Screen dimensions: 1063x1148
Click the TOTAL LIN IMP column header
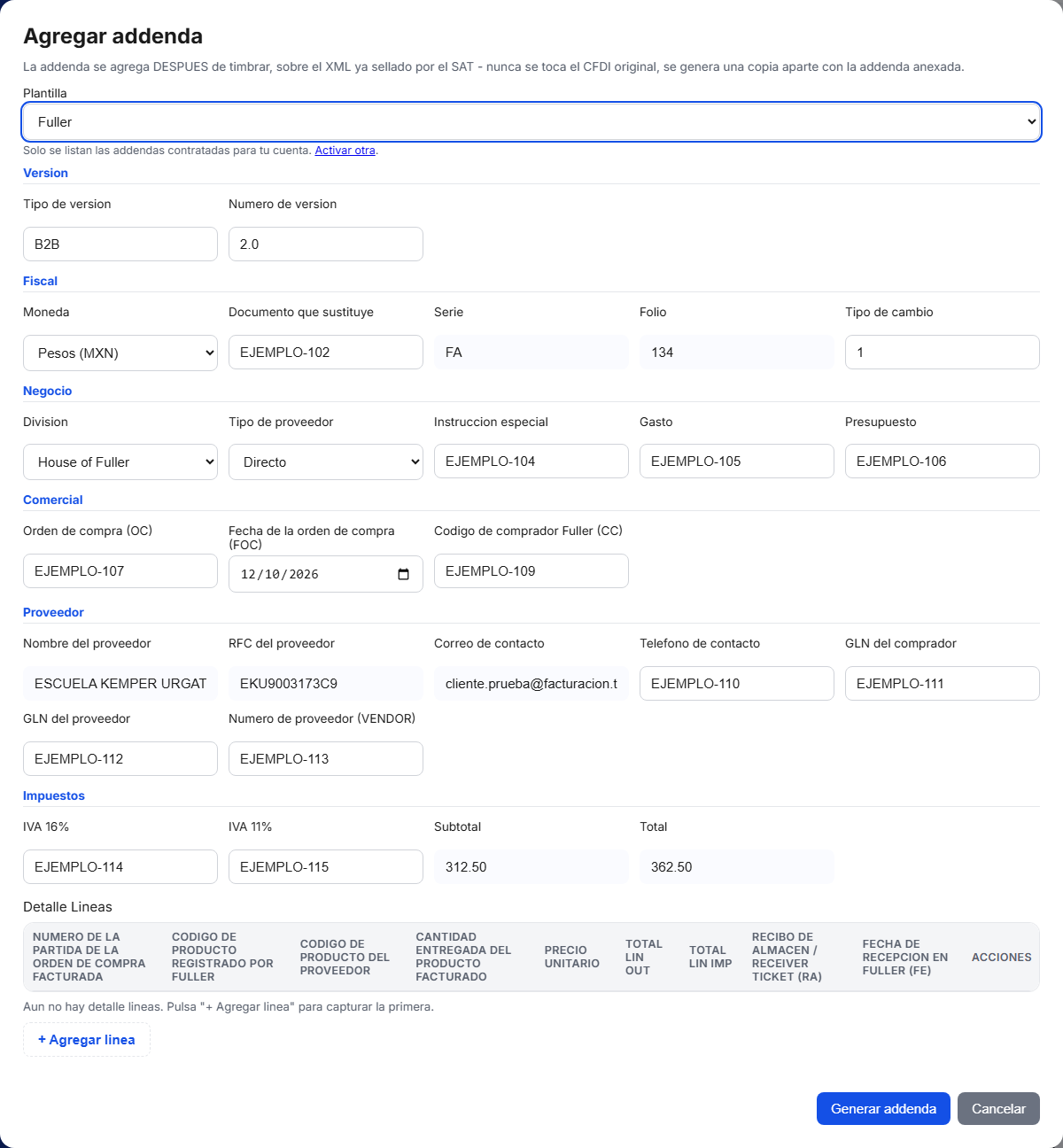pos(710,957)
